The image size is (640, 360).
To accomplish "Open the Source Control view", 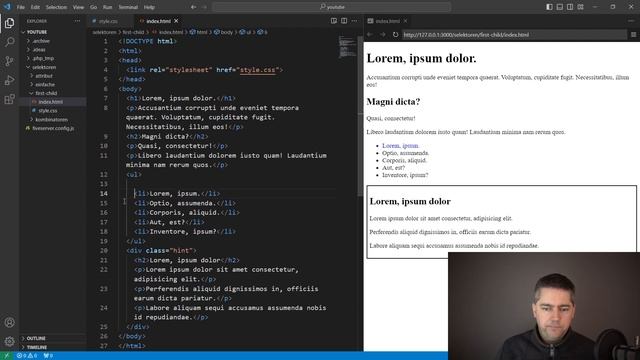I will (9, 61).
